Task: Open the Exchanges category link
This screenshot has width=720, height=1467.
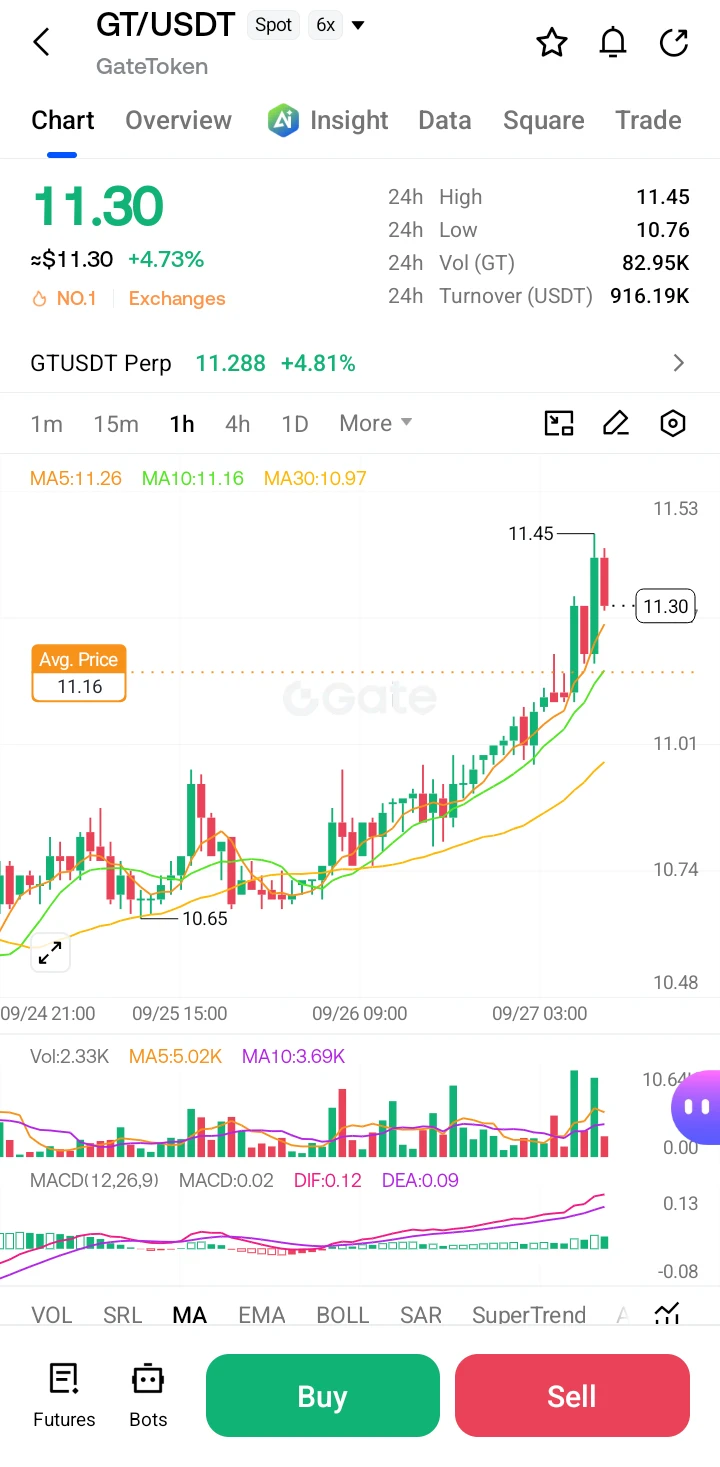Action: (x=177, y=298)
